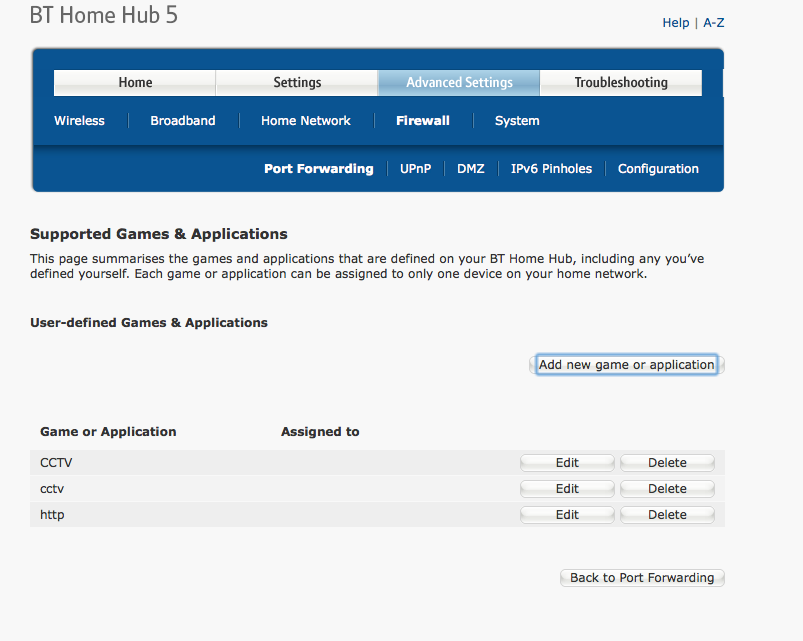803x641 pixels.
Task: Navigate to Broadband settings
Action: (x=182, y=120)
